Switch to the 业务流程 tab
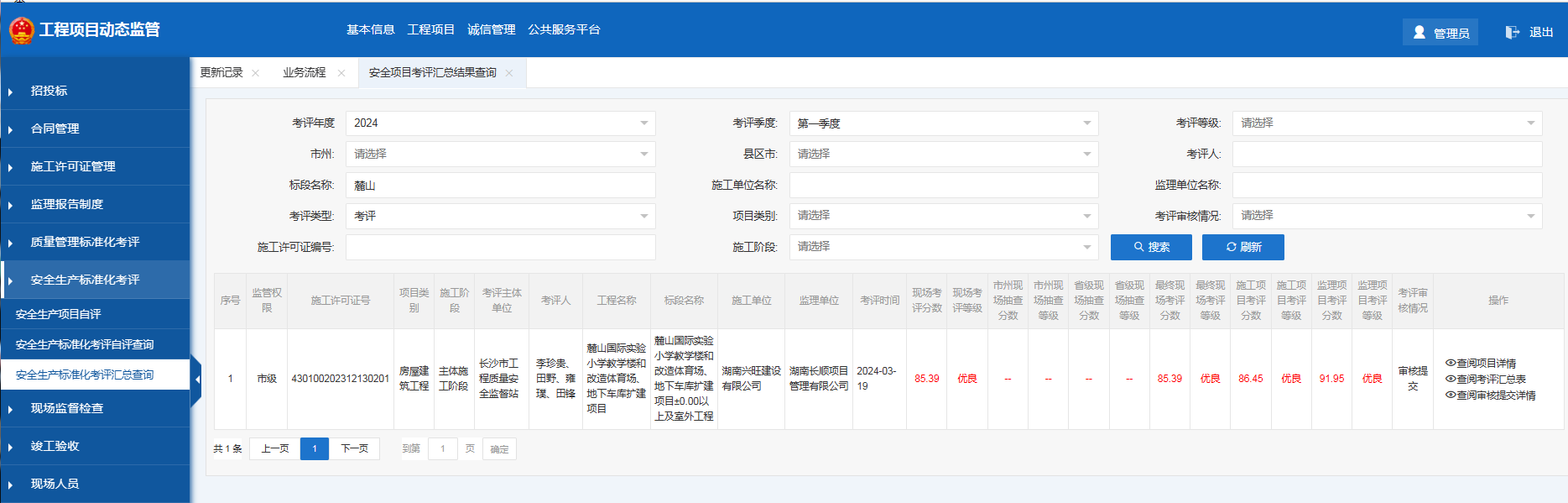 [x=304, y=73]
